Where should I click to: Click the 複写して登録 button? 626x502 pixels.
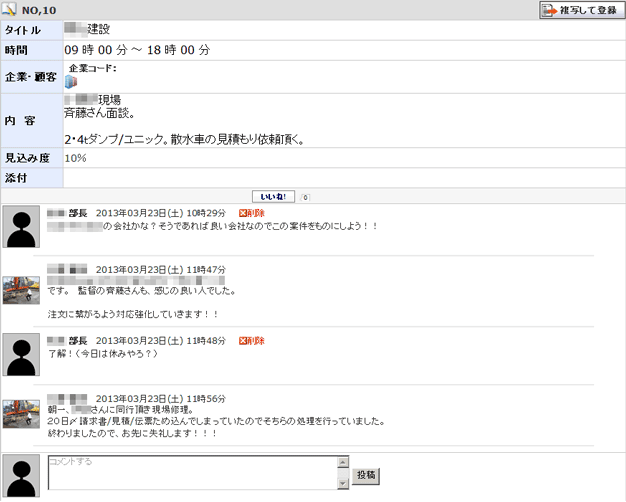click(582, 10)
